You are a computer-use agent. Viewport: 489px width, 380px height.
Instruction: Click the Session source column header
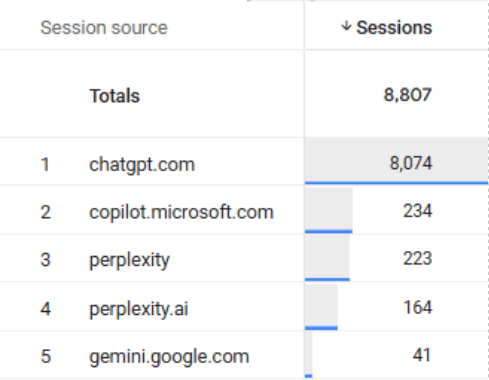104,27
